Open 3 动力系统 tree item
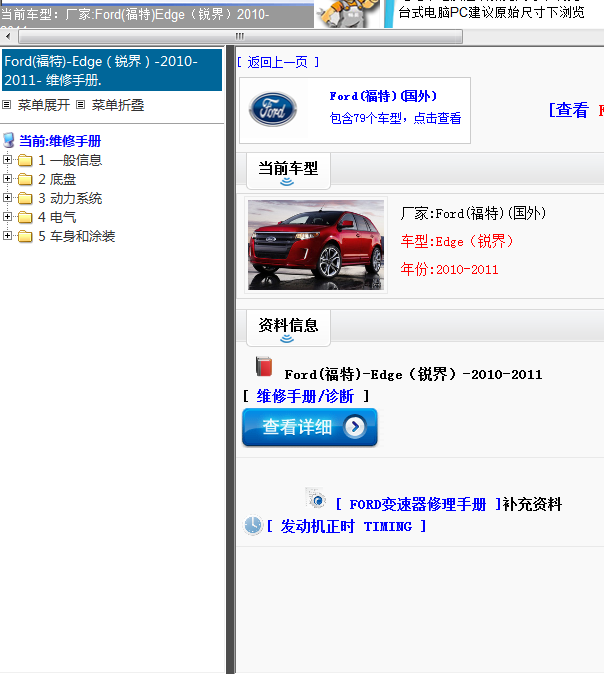The image size is (604, 674). pos(70,198)
